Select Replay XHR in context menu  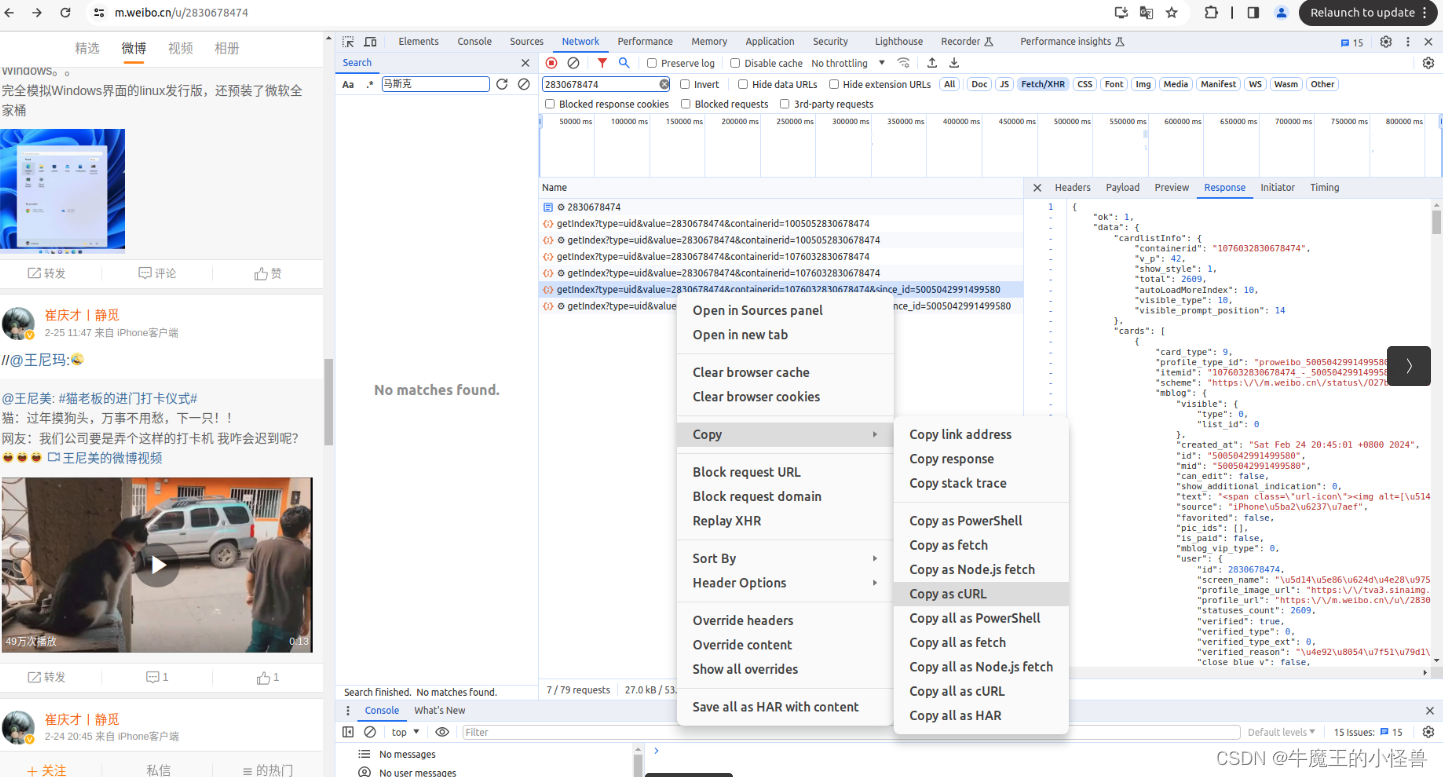[x=785, y=520]
